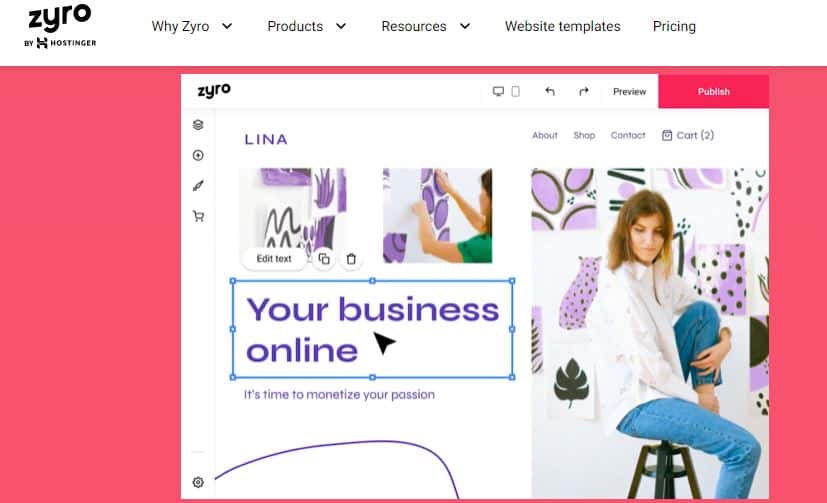Select the styles brush icon in sidebar
The width and height of the screenshot is (827, 503).
point(198,186)
